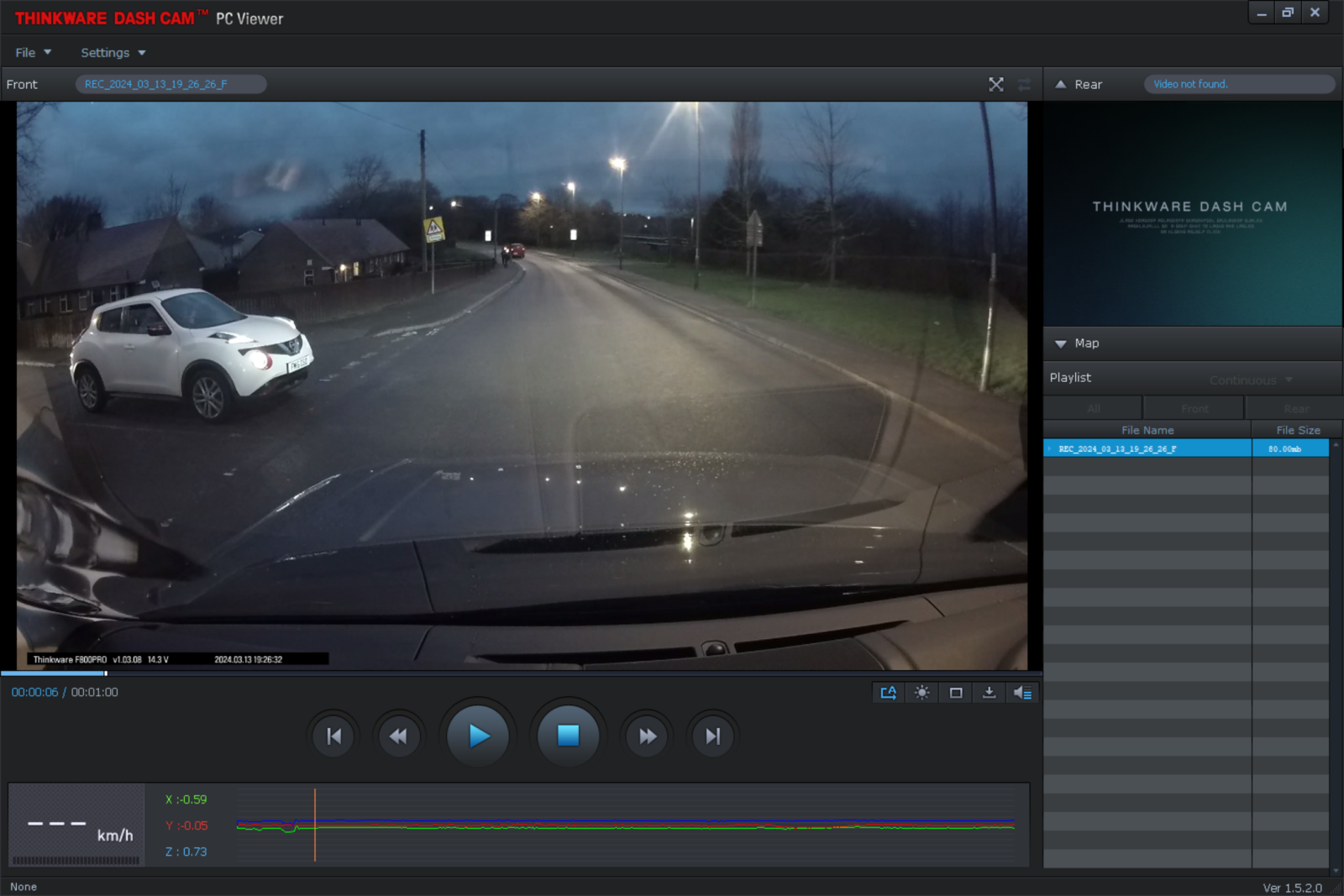Fast forward the video
Viewport: 1344px width, 896px height.
pyautogui.click(x=648, y=736)
